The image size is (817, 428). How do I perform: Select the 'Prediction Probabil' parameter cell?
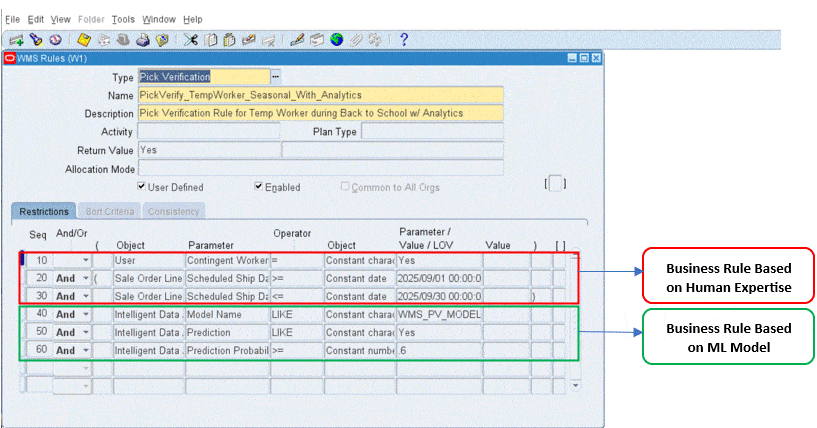[x=227, y=350]
